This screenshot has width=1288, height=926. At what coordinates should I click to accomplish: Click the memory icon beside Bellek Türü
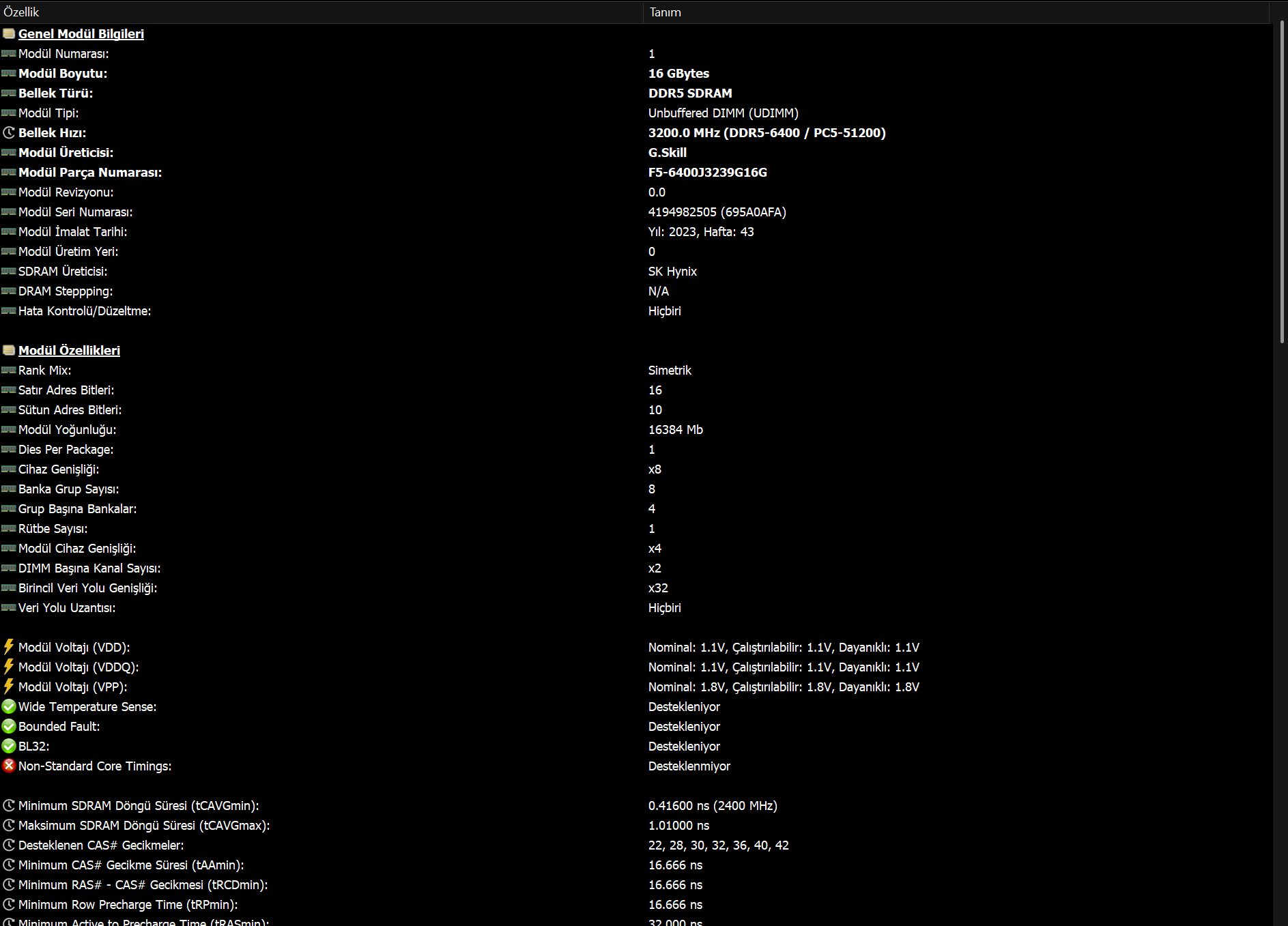[x=9, y=93]
